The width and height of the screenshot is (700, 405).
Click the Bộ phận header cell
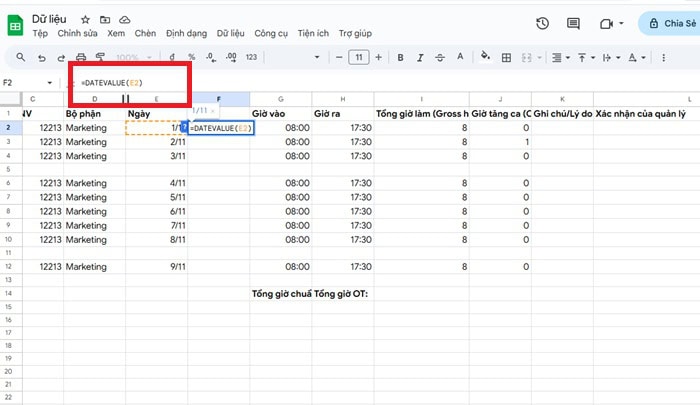[94, 113]
